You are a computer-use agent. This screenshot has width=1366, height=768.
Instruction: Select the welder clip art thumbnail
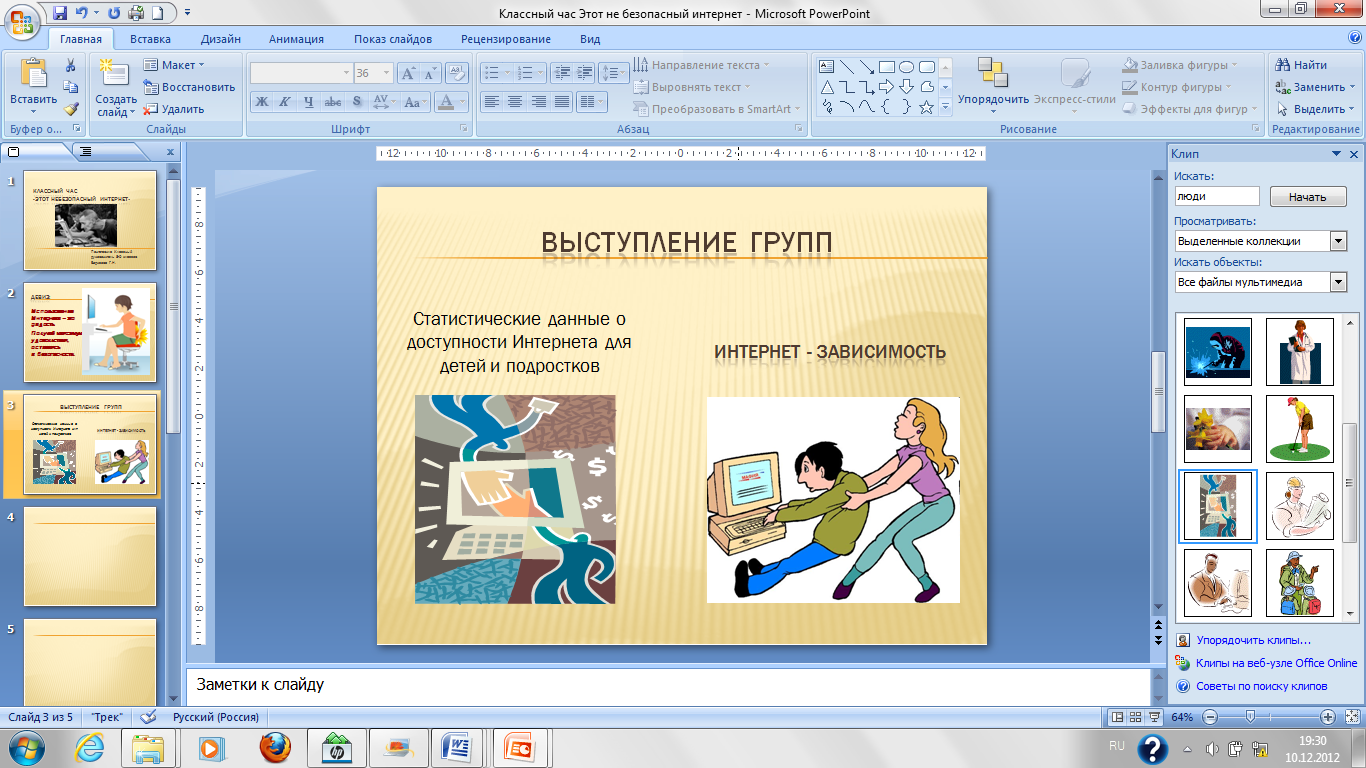(1217, 351)
